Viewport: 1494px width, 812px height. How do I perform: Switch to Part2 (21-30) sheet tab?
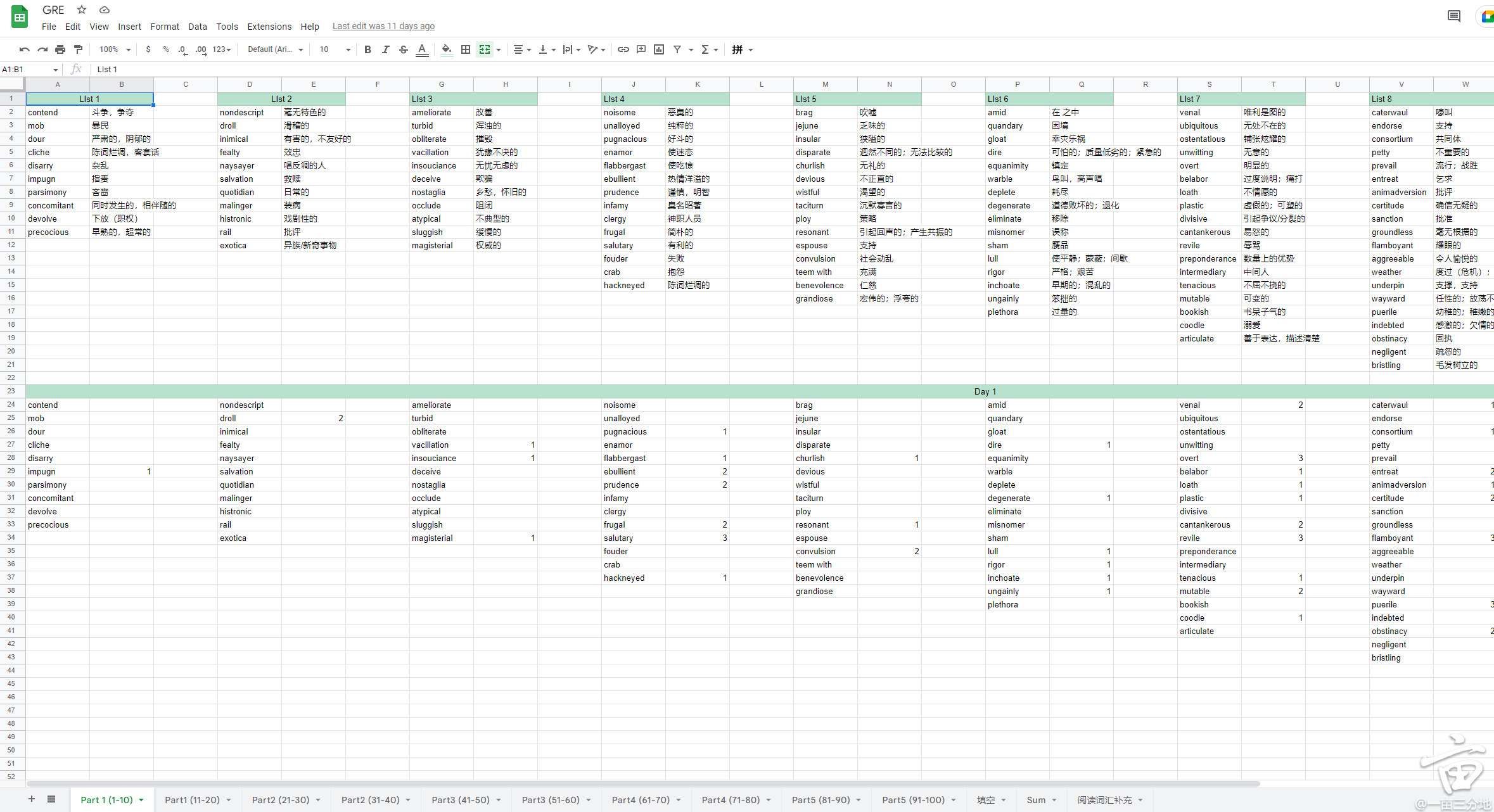281,800
